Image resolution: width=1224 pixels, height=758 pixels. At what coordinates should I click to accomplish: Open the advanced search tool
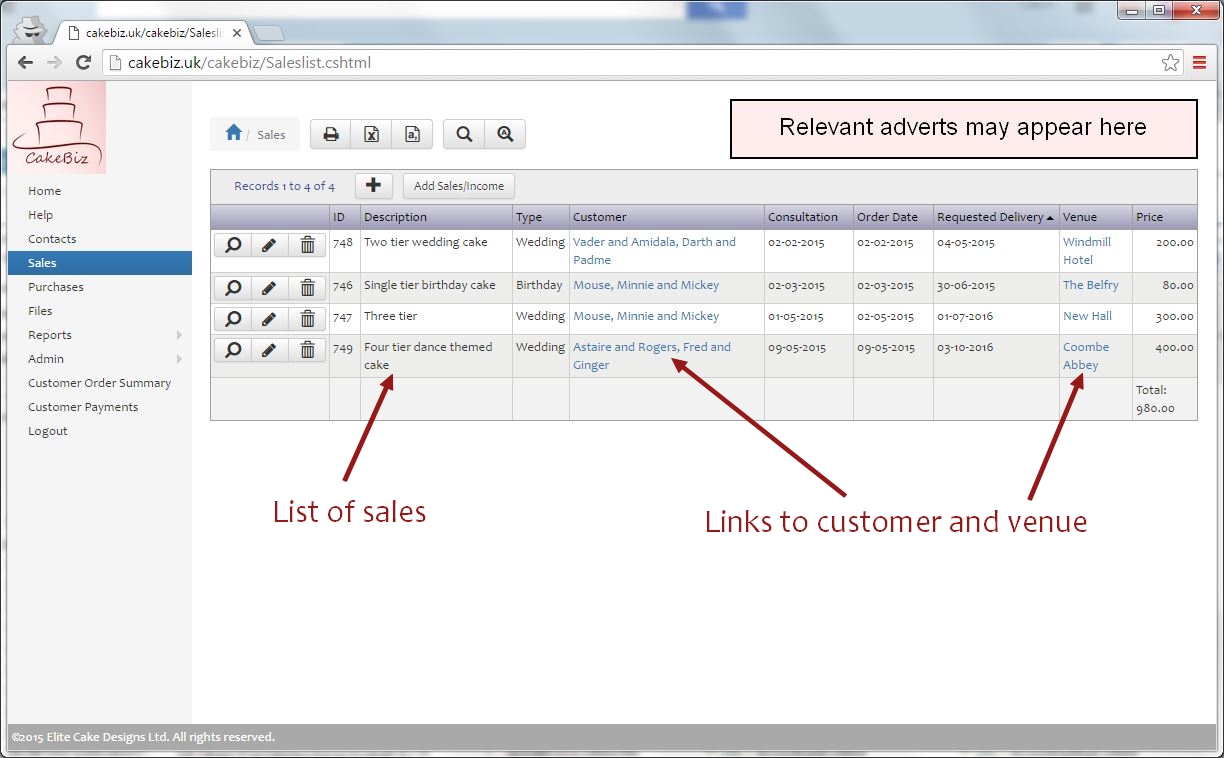click(505, 133)
